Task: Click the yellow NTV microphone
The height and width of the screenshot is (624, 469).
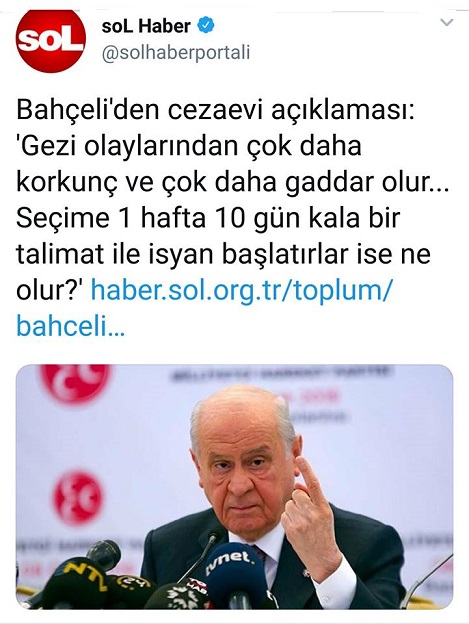Action: point(74,582)
